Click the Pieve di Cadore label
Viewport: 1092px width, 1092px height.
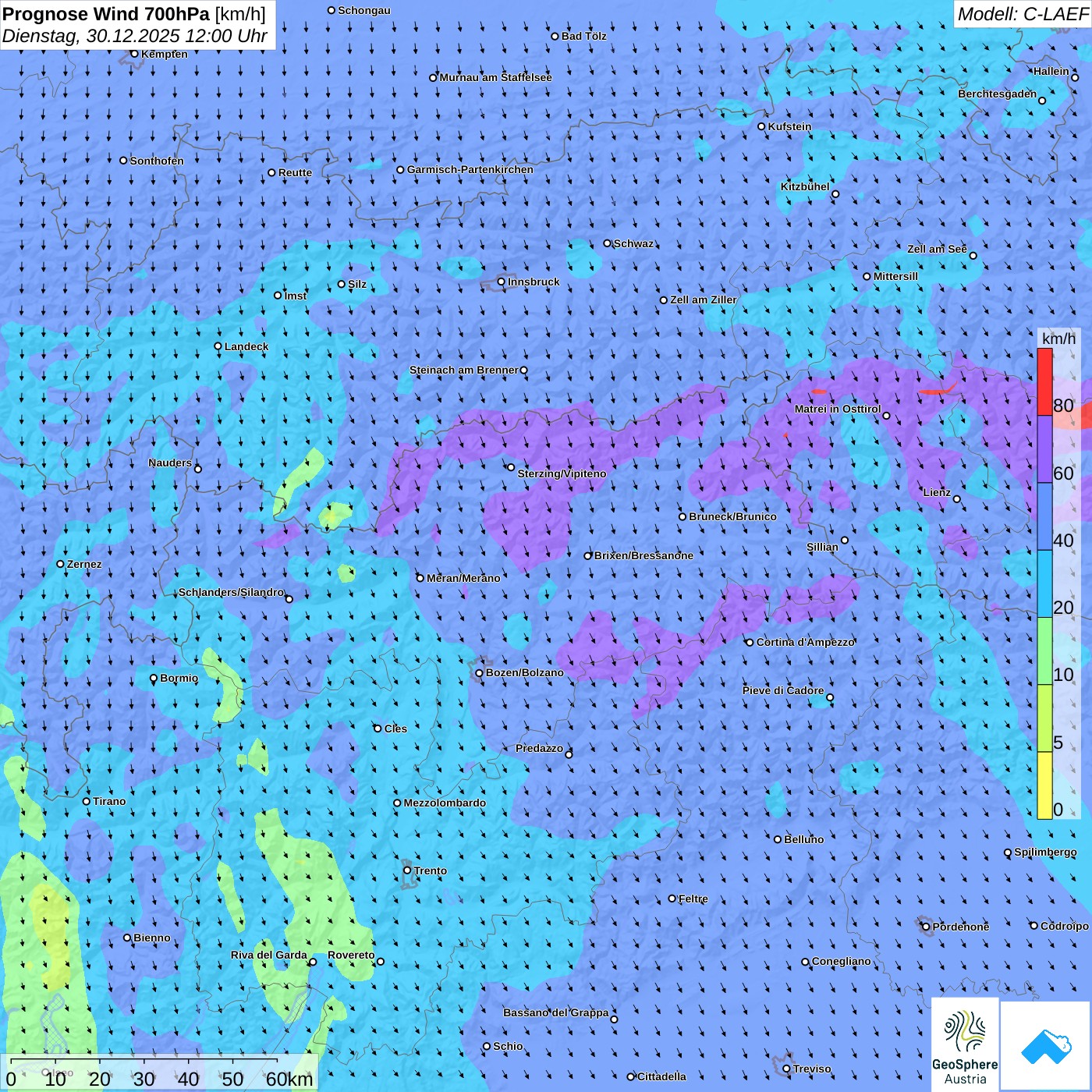coord(783,690)
